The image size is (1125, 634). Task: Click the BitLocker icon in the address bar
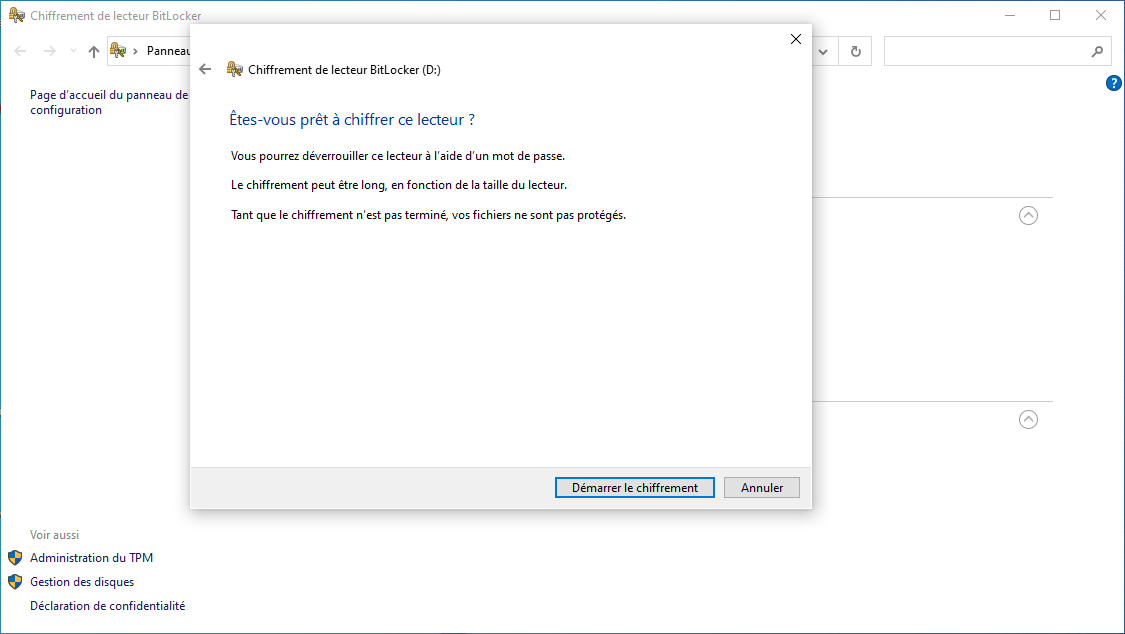pos(118,51)
